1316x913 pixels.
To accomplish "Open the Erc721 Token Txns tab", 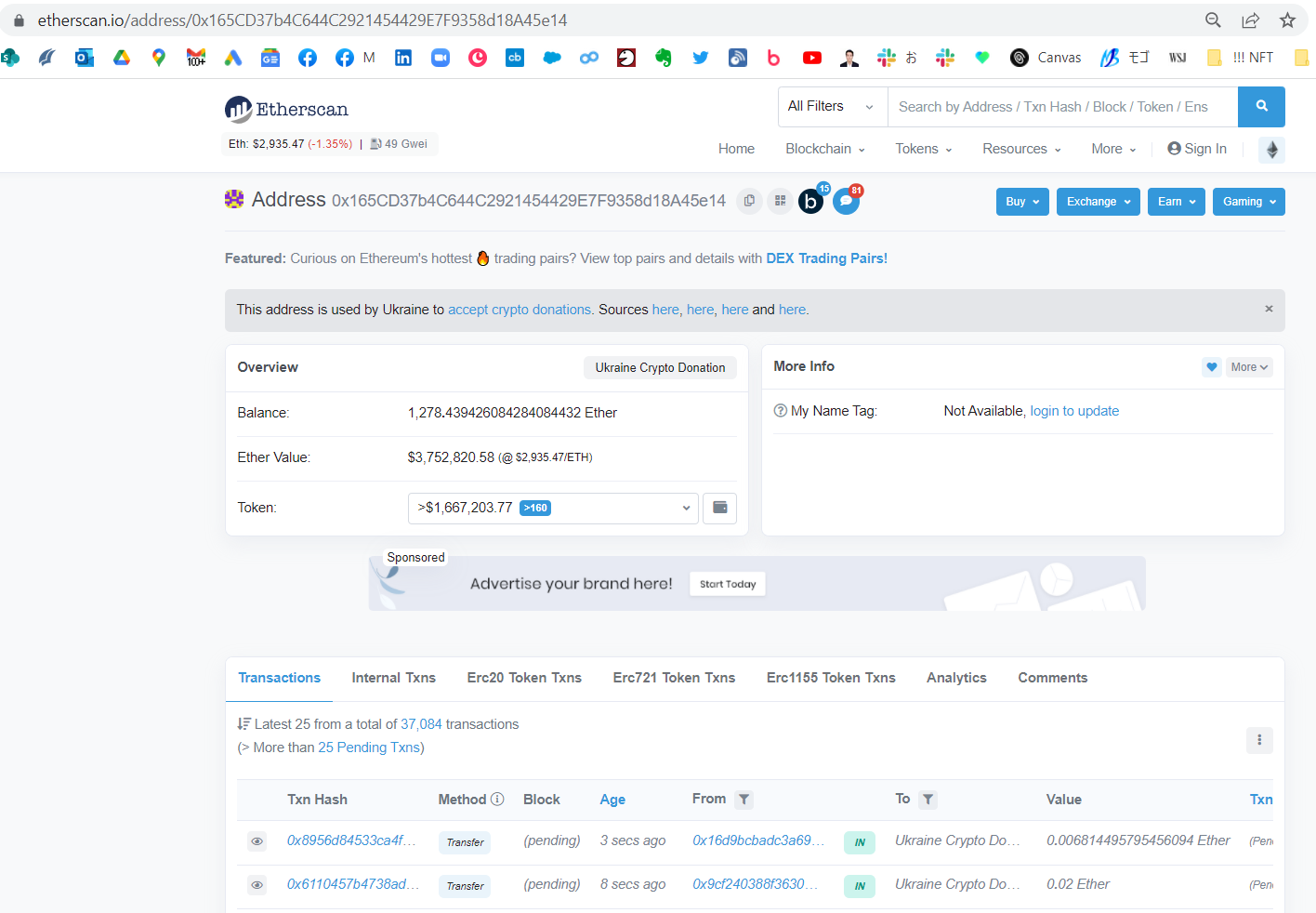I will (674, 678).
